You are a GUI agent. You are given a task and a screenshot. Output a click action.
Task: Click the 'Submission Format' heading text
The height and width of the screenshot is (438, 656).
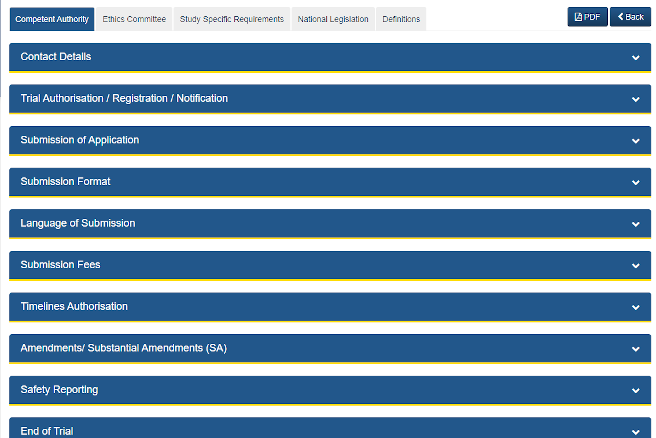pos(65,182)
